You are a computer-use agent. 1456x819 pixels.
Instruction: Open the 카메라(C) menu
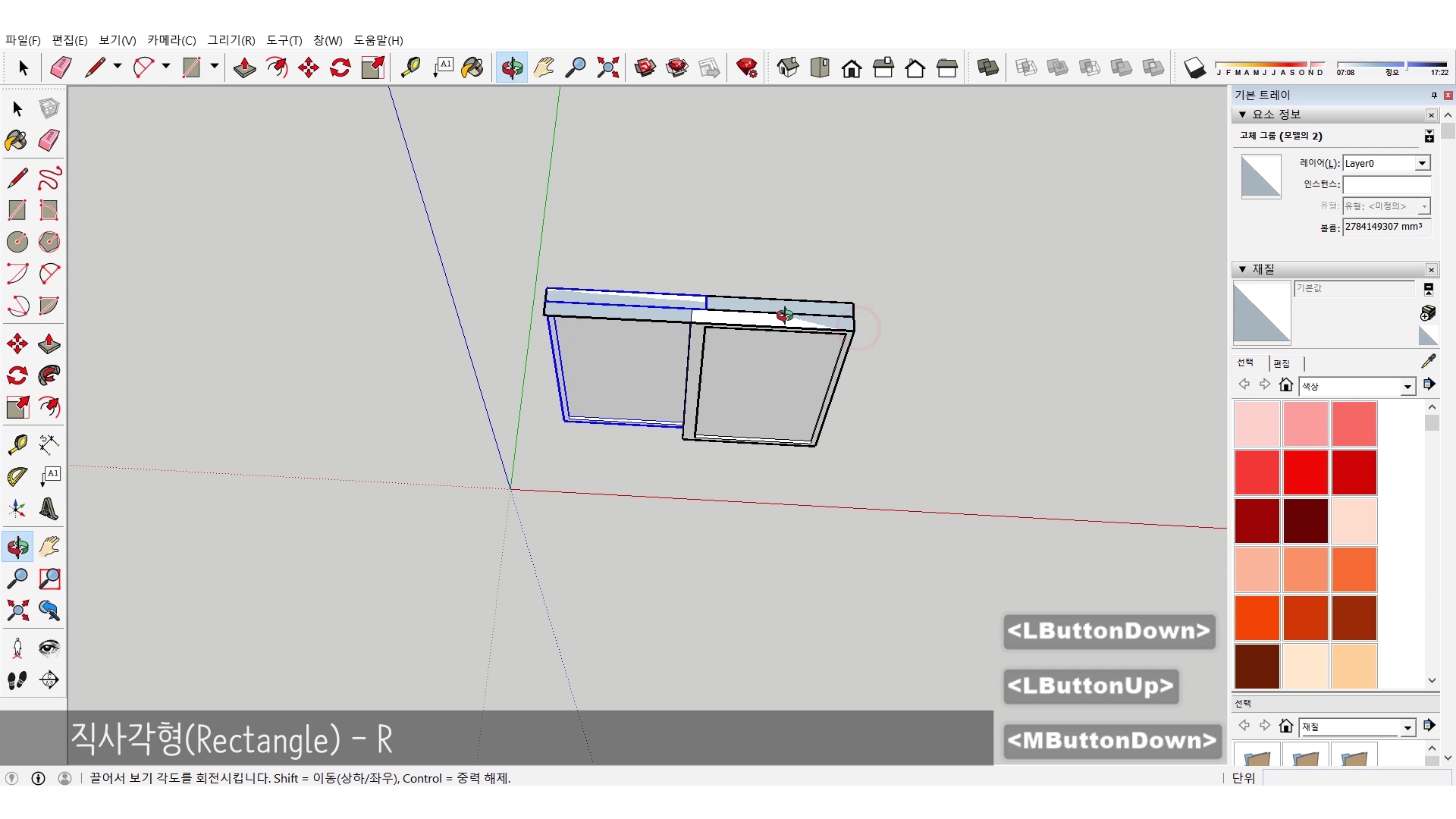pos(171,40)
